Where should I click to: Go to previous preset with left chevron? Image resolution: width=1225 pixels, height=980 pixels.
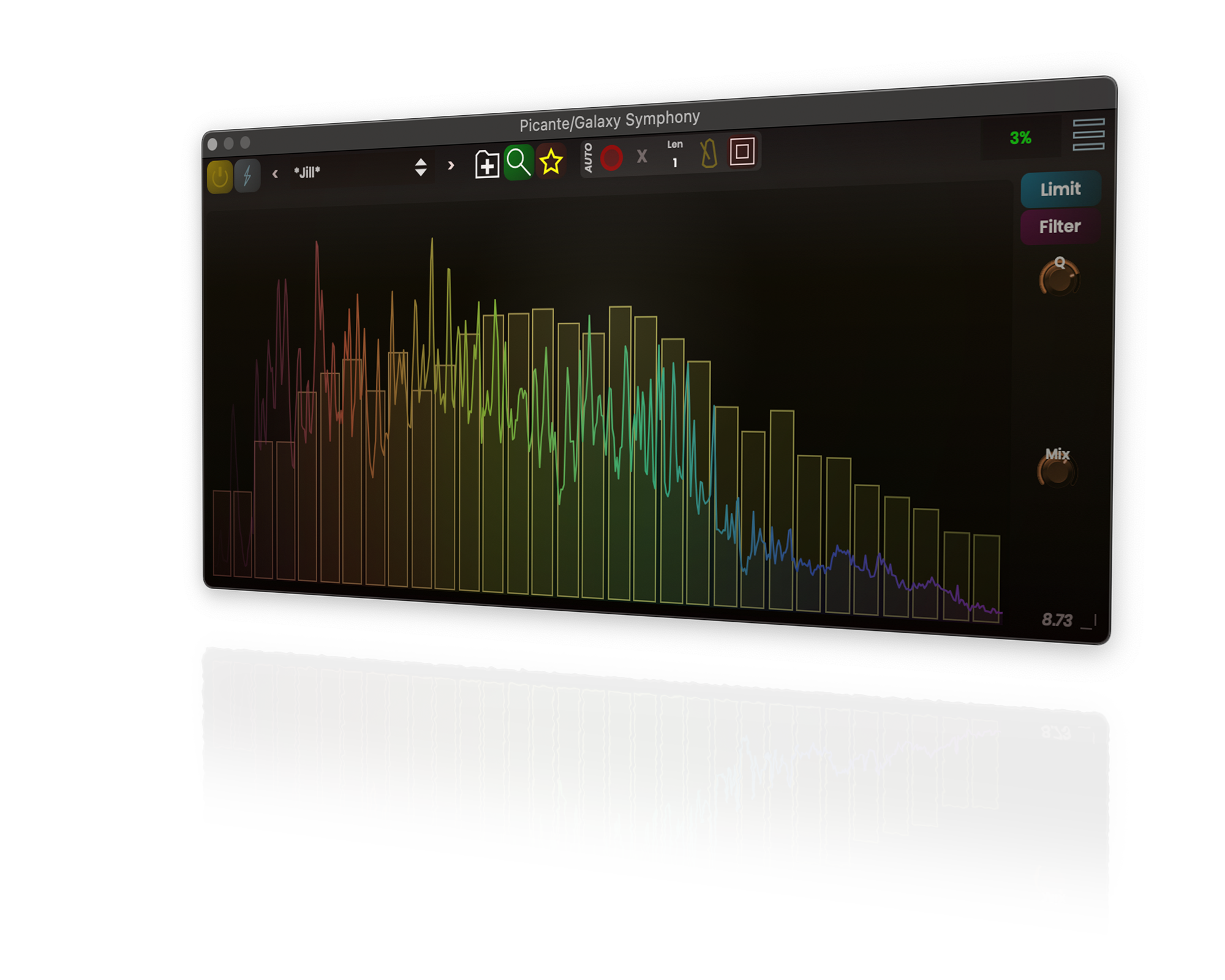(x=275, y=174)
